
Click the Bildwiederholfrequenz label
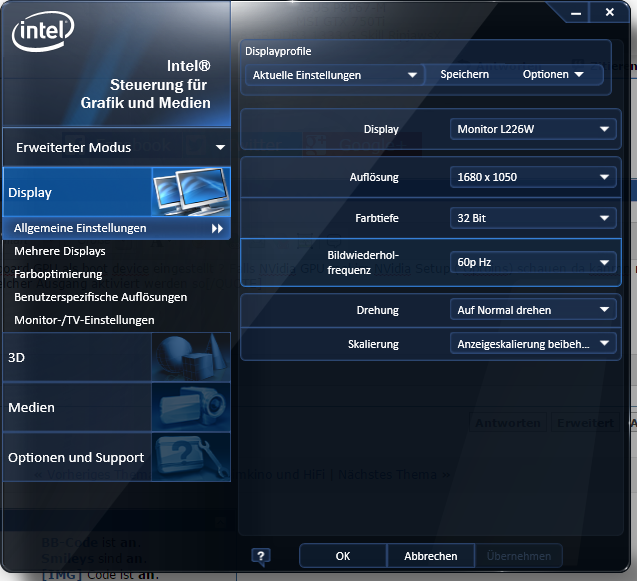(x=363, y=262)
